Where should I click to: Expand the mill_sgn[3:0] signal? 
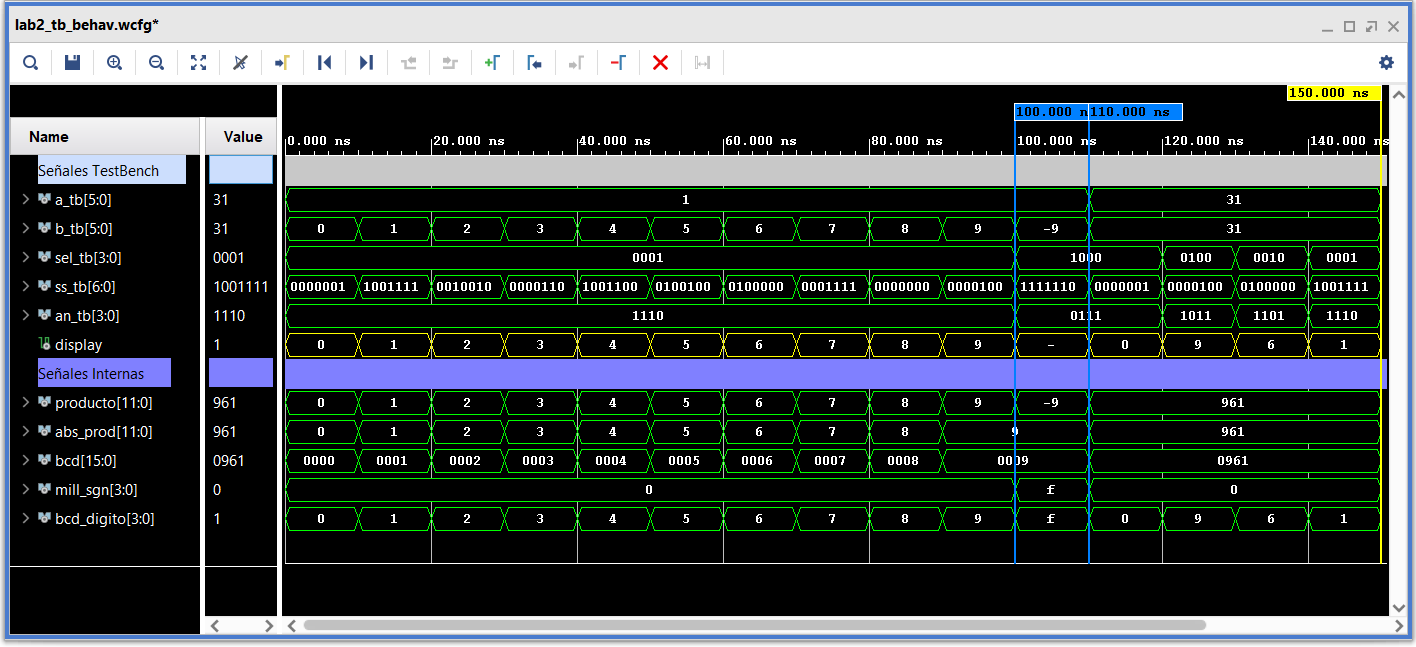pos(25,490)
